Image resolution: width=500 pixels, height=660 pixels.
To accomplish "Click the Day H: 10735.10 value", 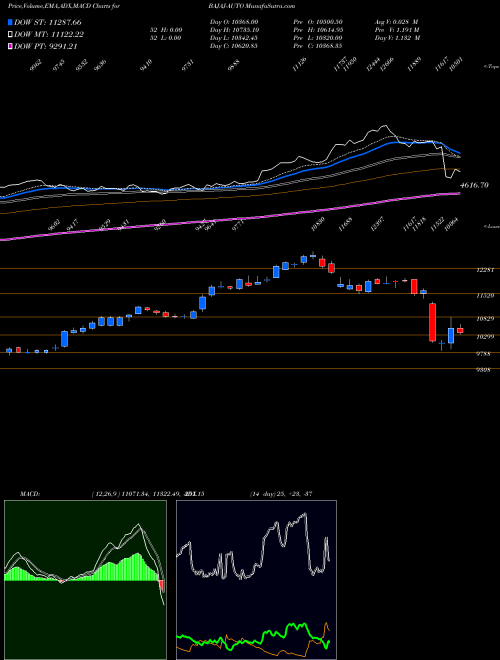I will (234, 30).
